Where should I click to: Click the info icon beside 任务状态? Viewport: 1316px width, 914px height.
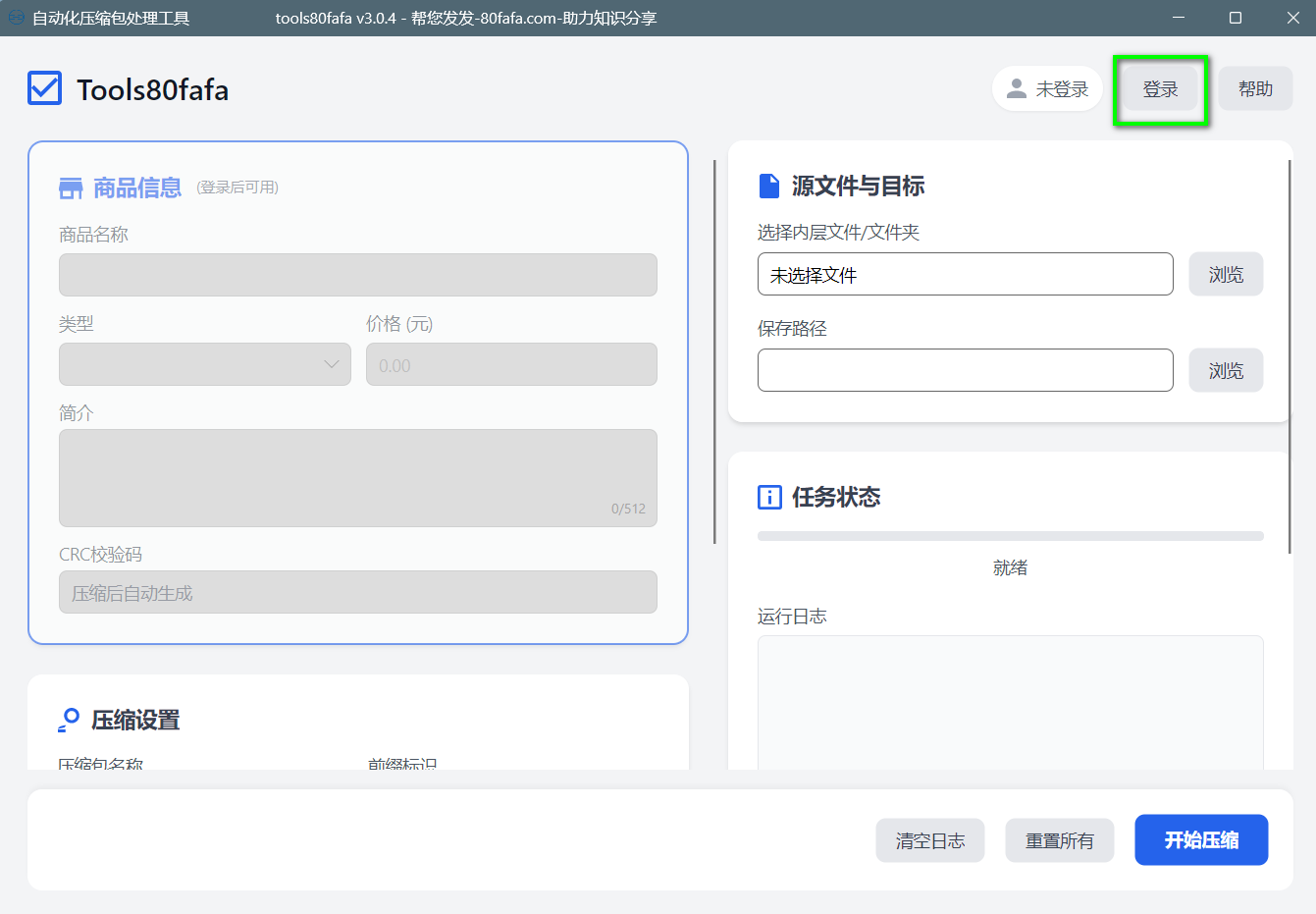(769, 497)
